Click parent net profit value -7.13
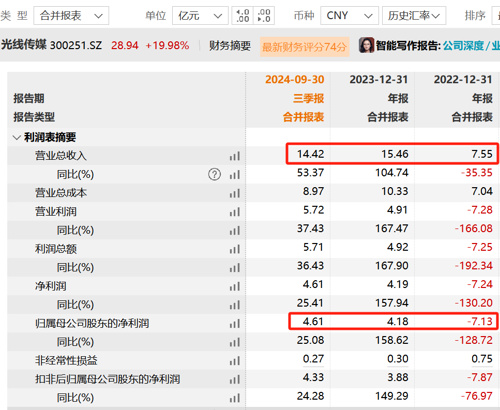The image size is (500, 410). 480,322
